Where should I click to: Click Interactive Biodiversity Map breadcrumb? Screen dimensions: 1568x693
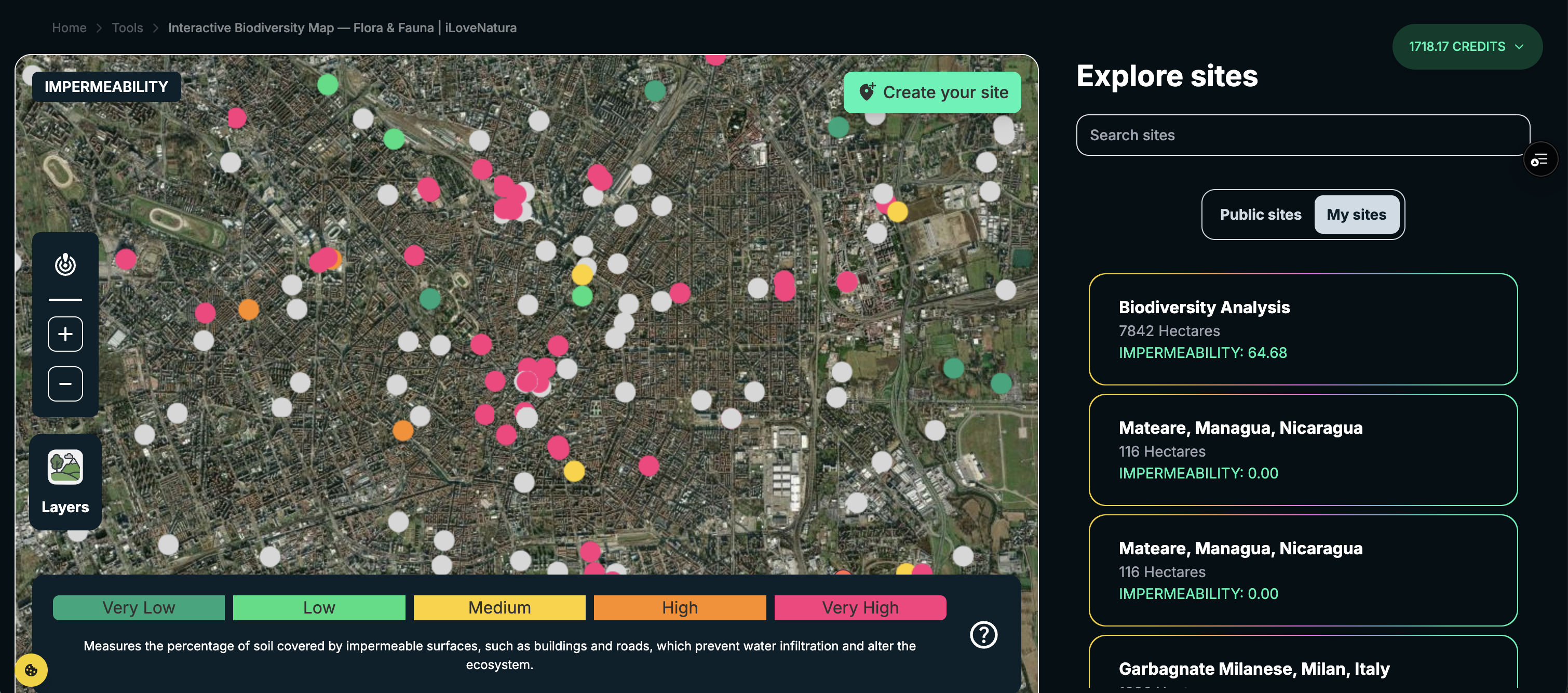tap(342, 28)
